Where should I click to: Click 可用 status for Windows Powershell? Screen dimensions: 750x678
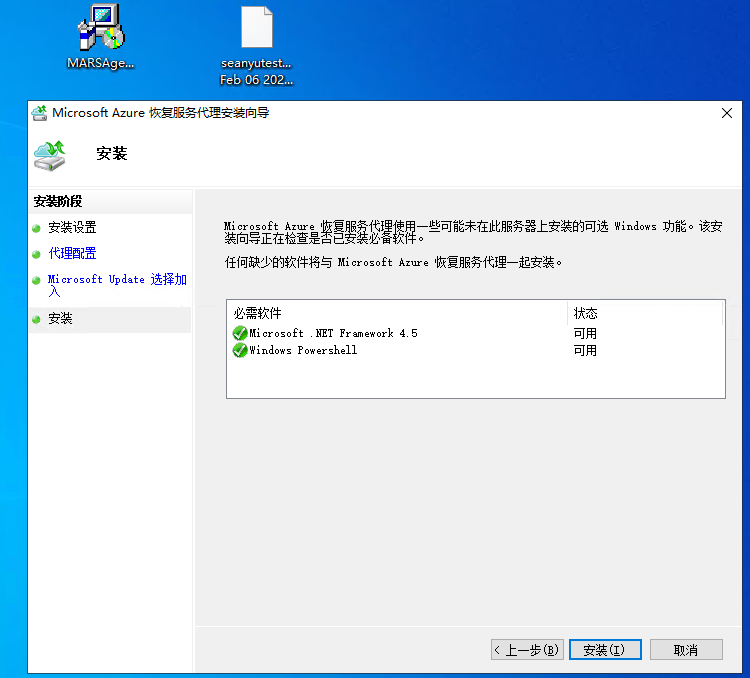585,350
